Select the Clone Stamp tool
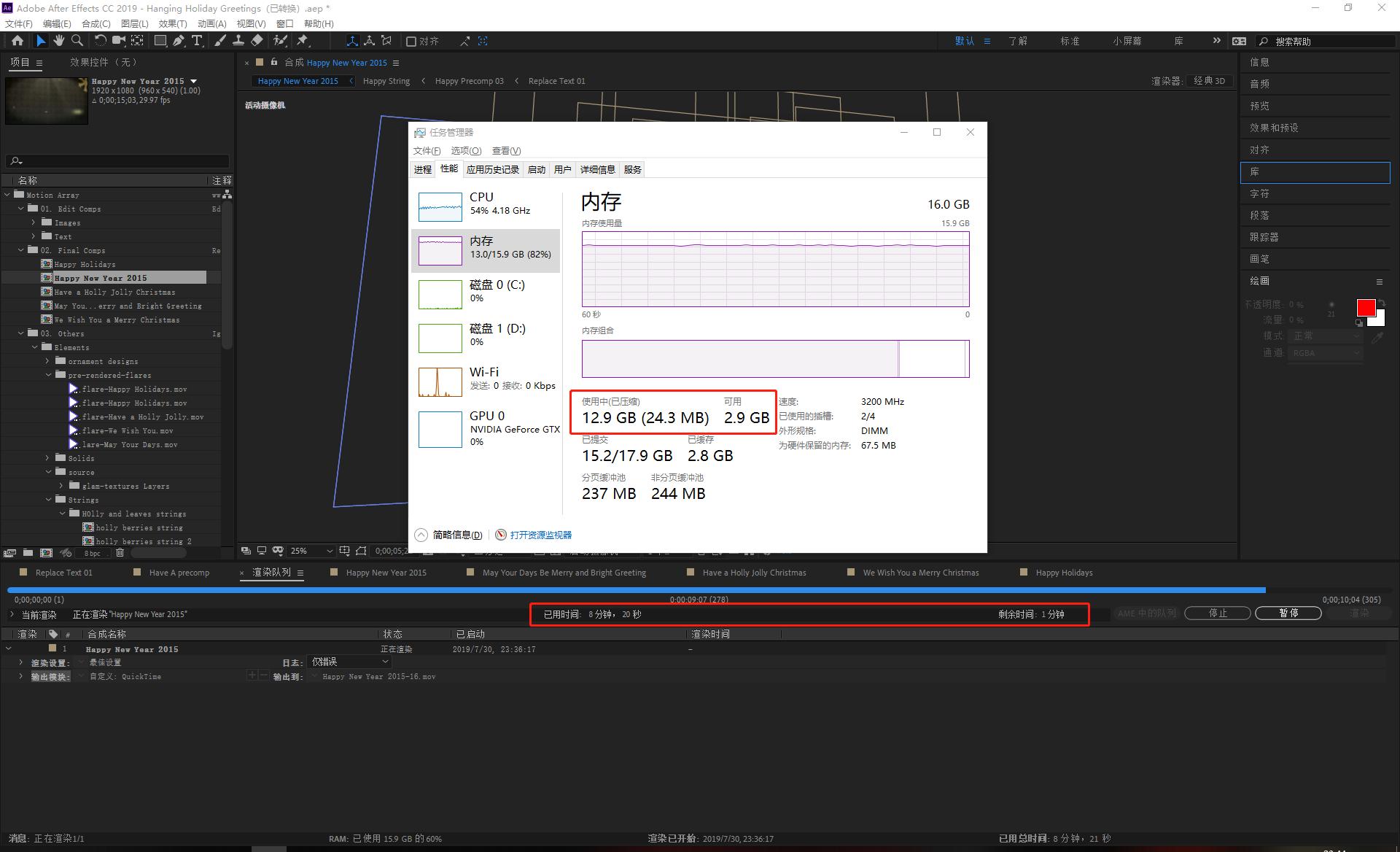1400x852 pixels. pos(238,41)
